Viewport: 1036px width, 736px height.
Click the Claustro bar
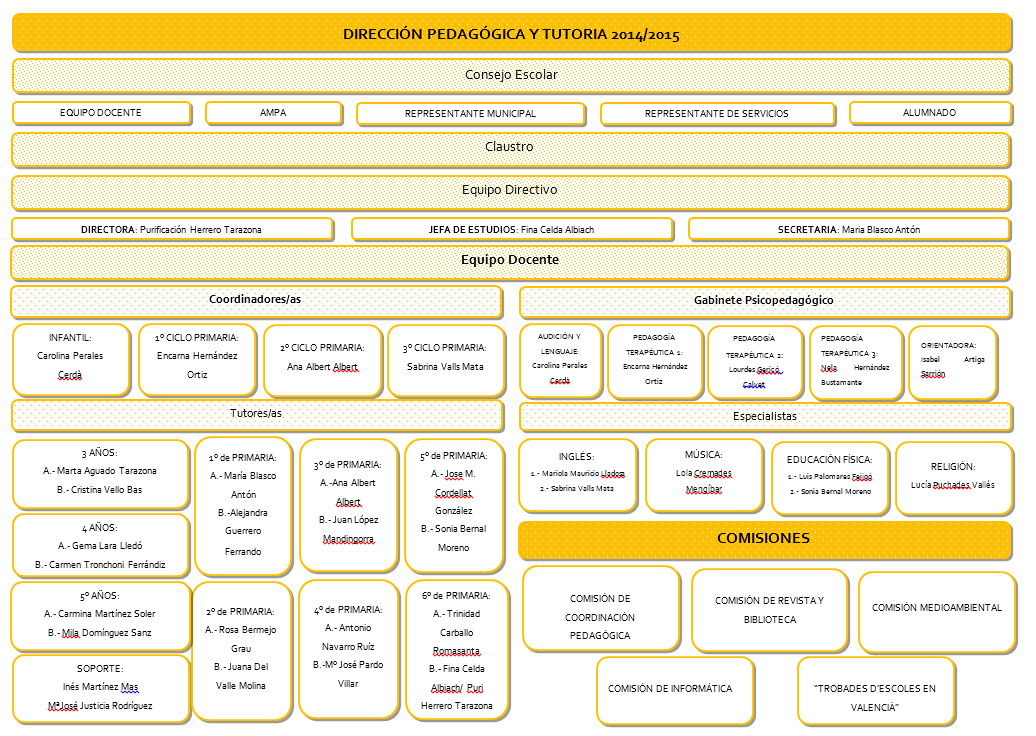(510, 148)
